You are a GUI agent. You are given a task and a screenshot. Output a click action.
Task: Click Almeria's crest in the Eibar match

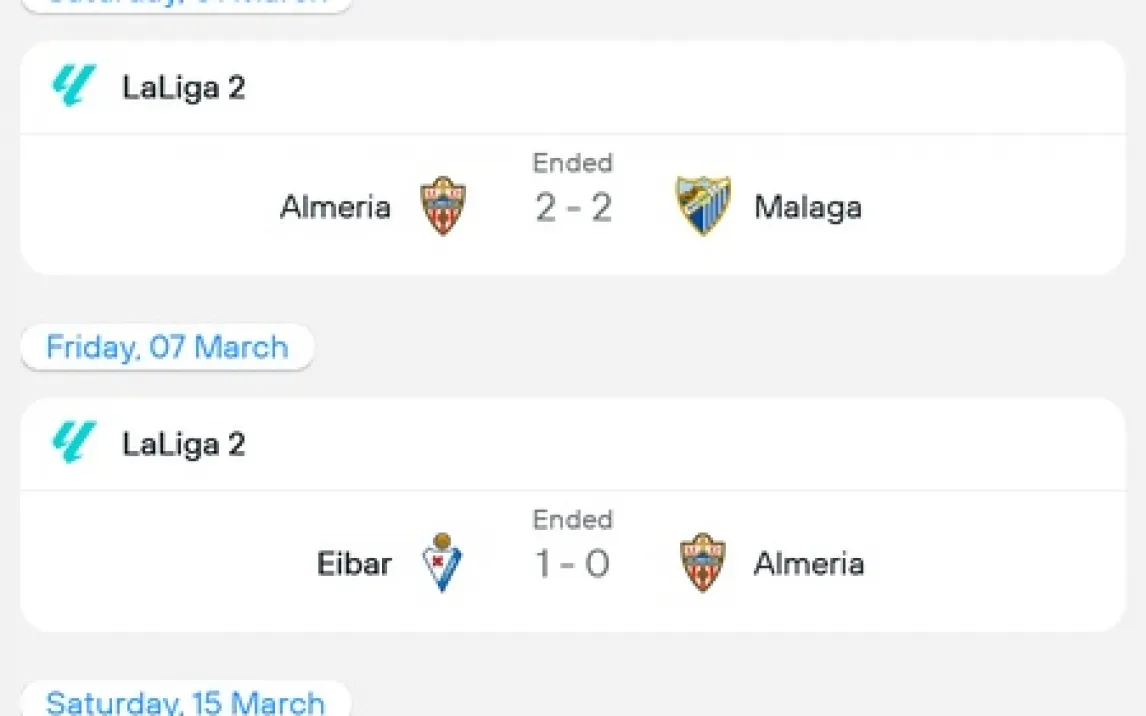point(702,563)
